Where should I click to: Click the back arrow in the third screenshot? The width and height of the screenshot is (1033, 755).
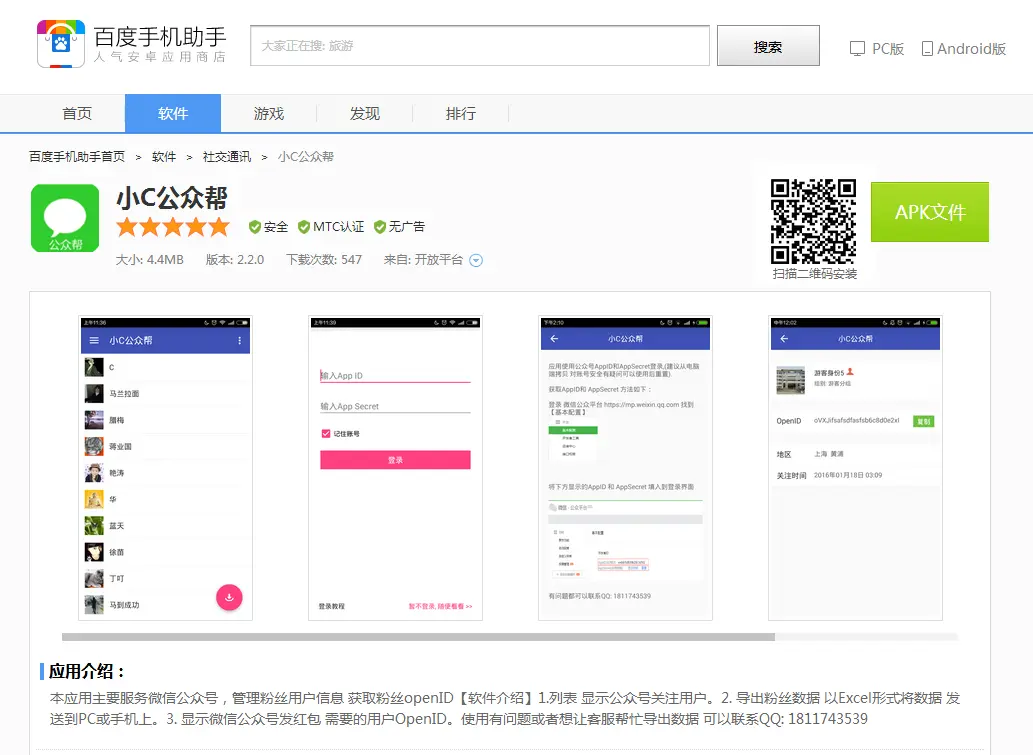click(554, 339)
